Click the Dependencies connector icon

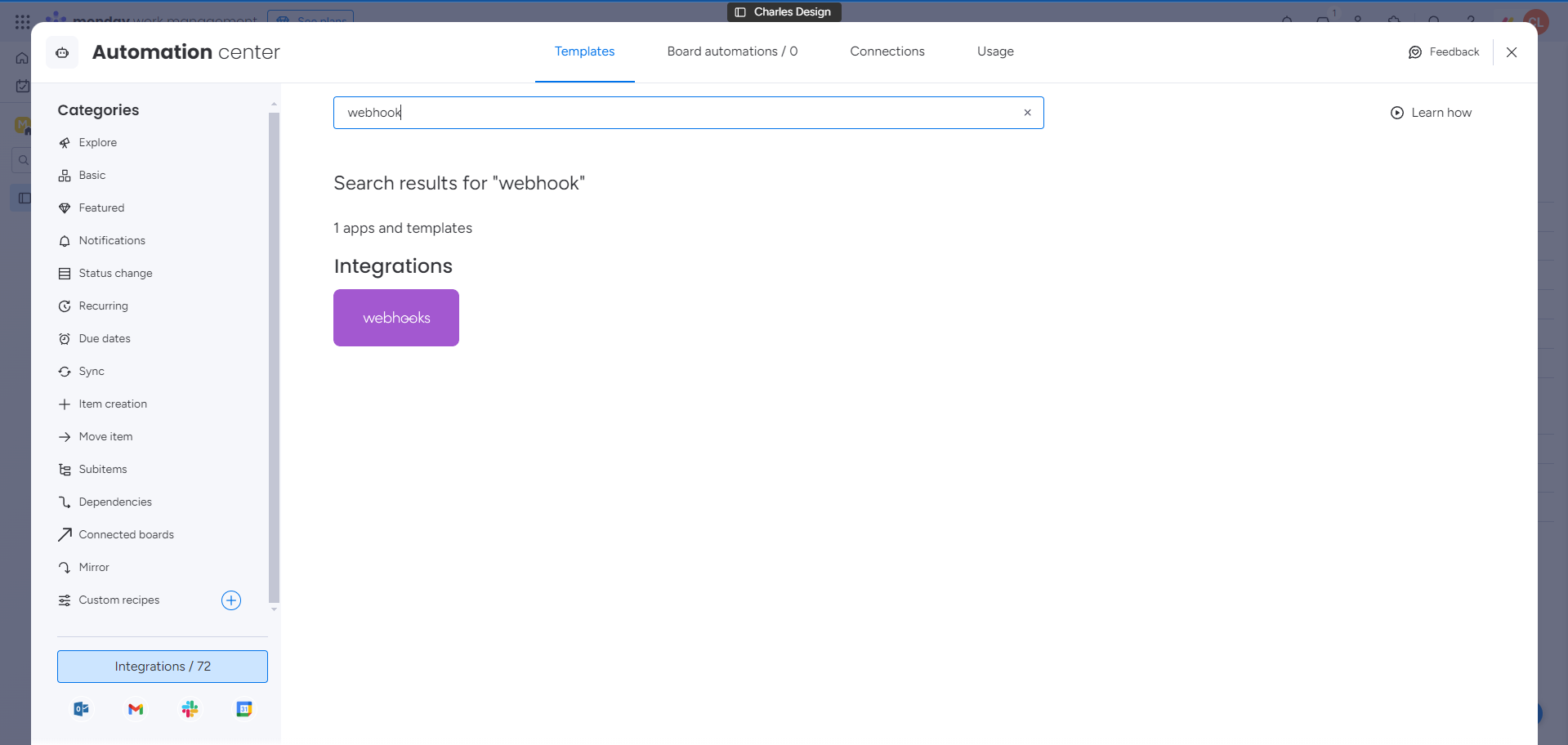[65, 502]
